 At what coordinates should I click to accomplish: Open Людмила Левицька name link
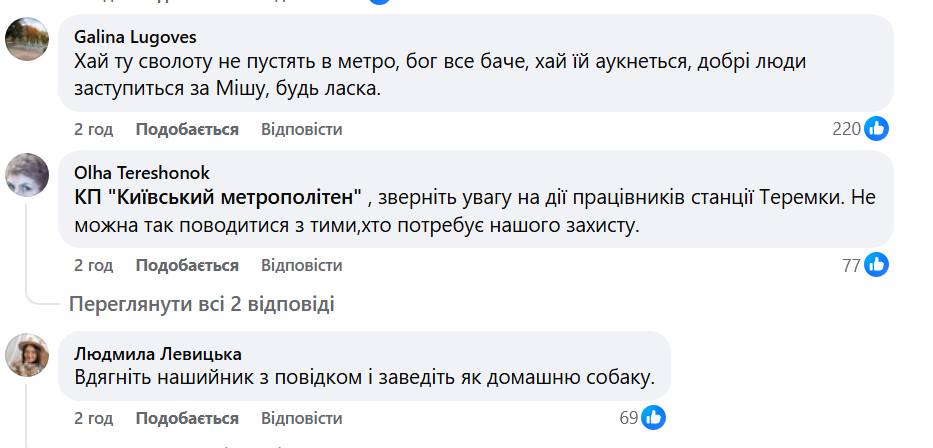[x=157, y=354]
